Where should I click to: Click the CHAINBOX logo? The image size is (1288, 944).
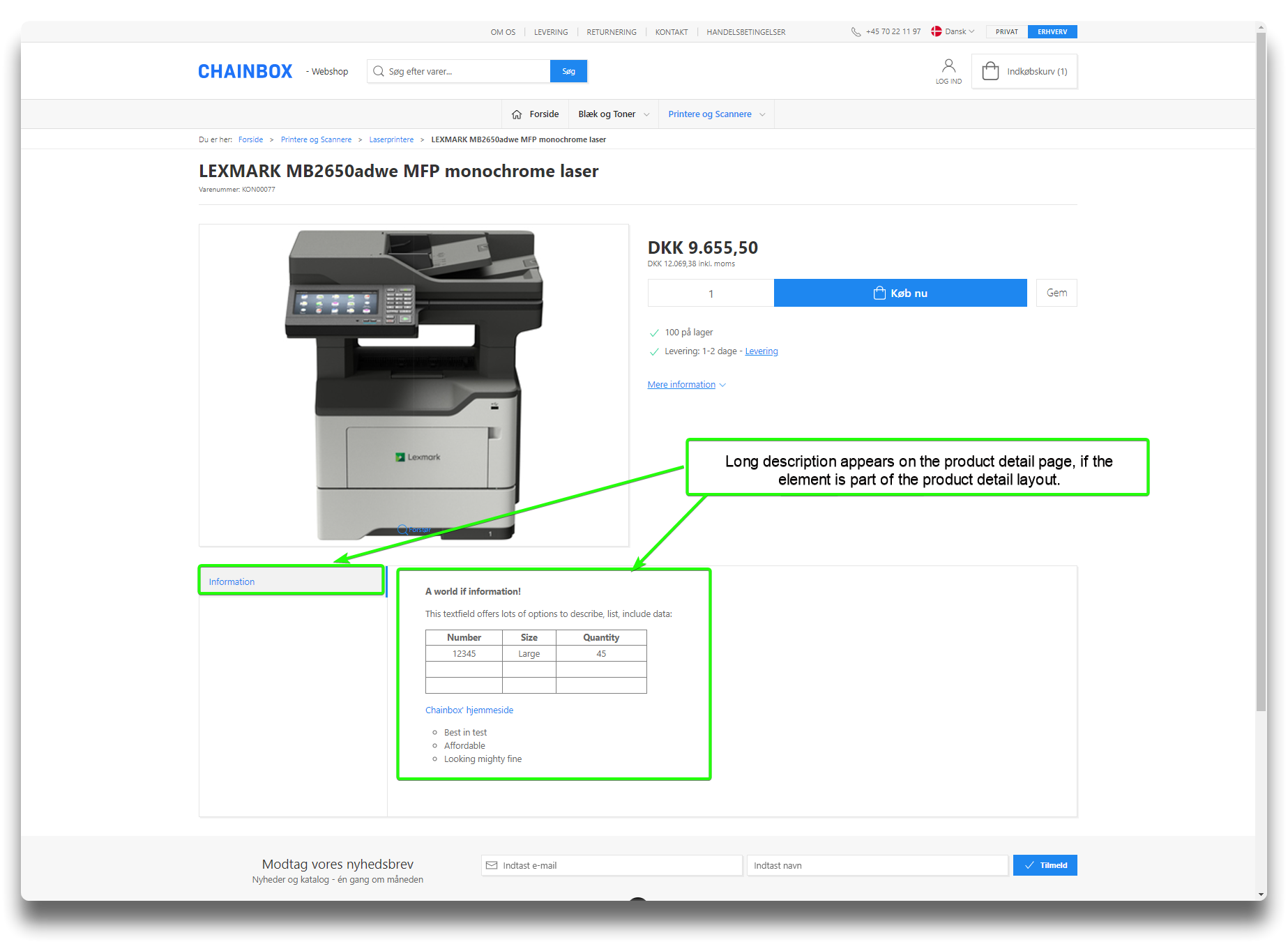pyautogui.click(x=245, y=72)
